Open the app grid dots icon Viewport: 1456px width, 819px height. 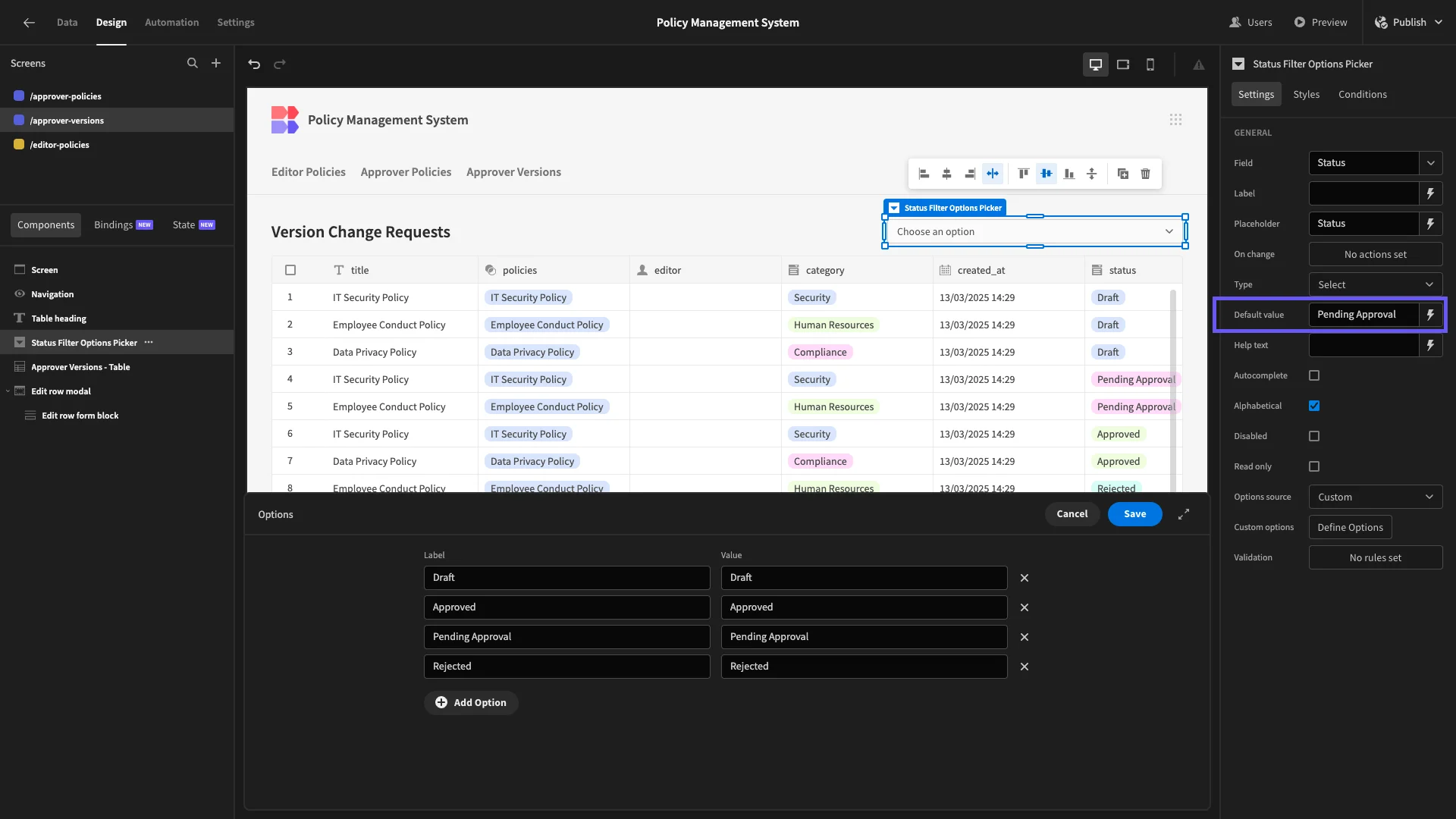[x=1175, y=120]
